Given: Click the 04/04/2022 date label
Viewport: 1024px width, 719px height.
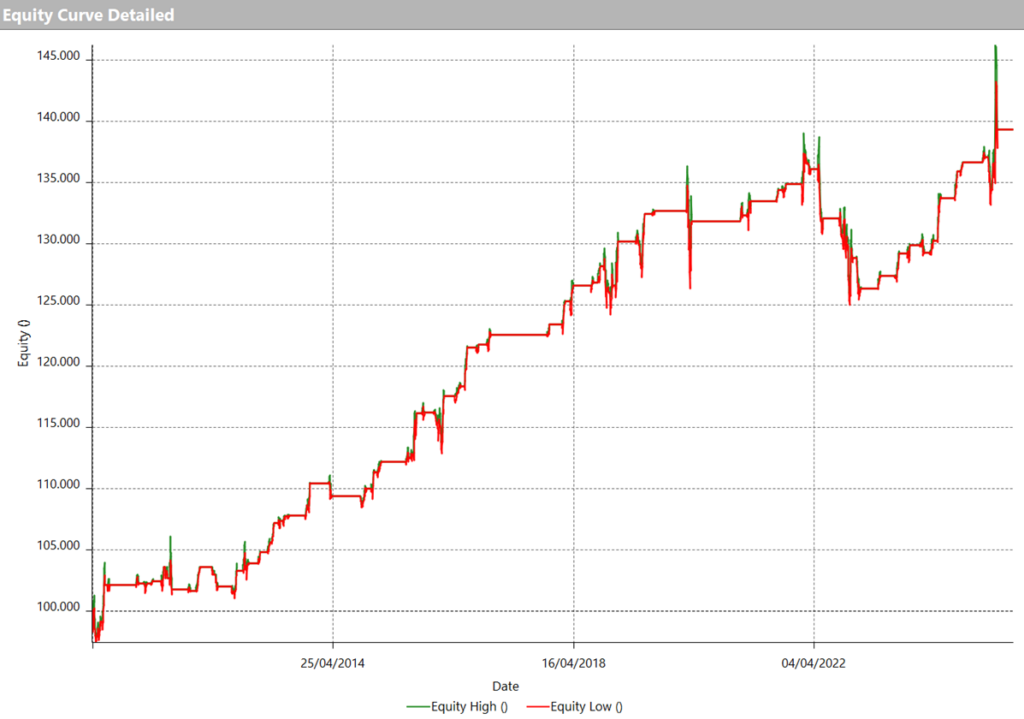Looking at the screenshot, I should [x=814, y=663].
